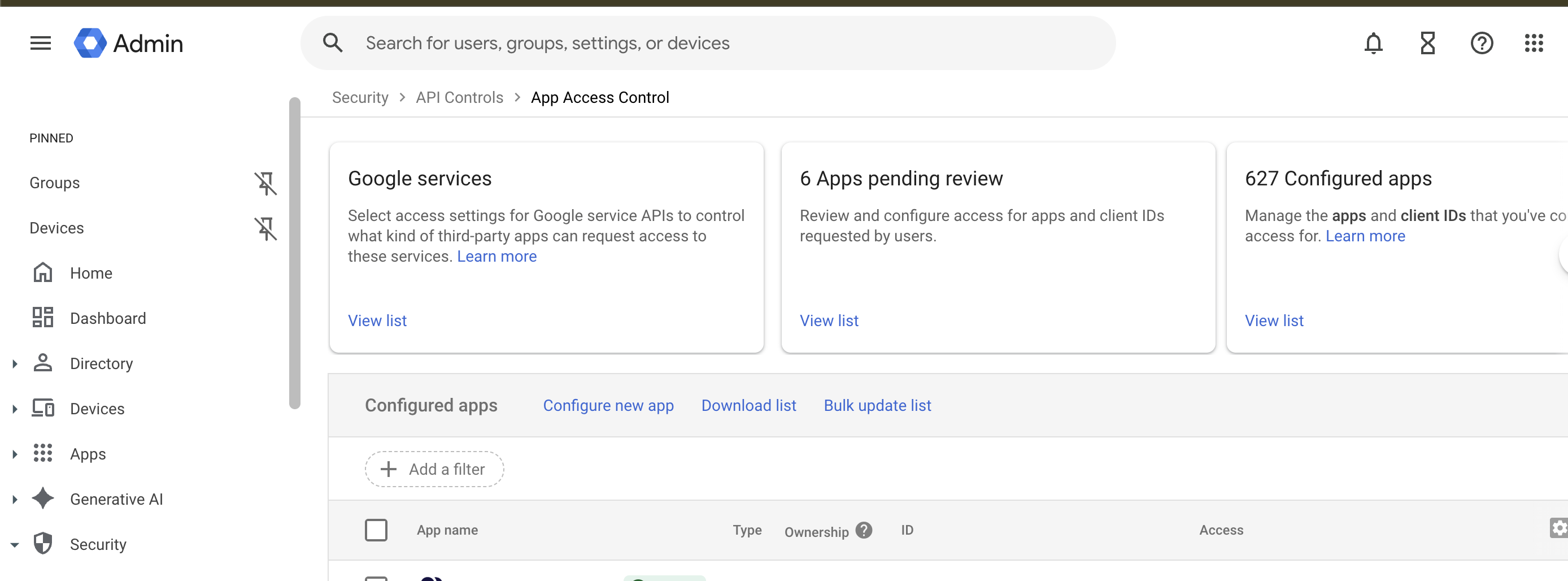Click App Access Control breadcrumb

[599, 97]
